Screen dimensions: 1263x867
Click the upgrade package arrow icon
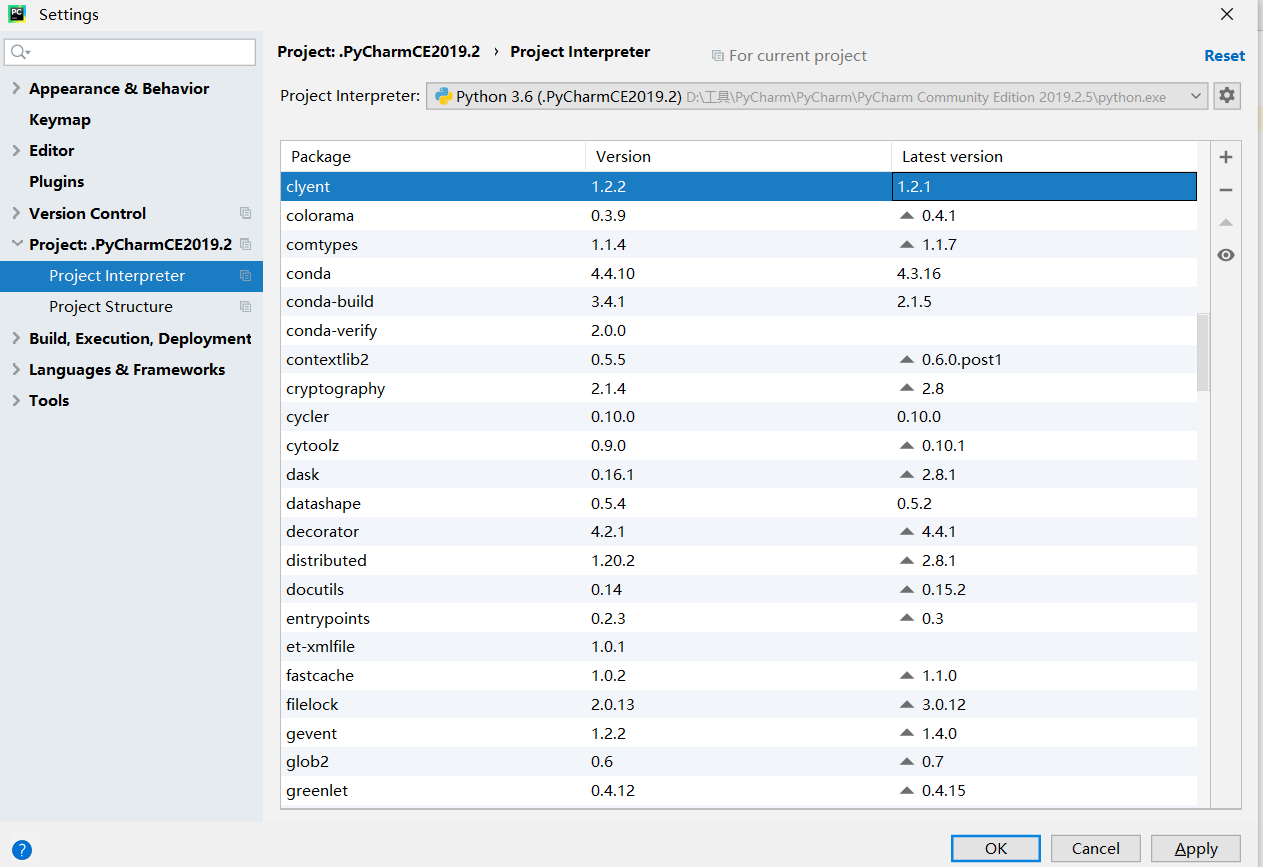click(x=1226, y=222)
